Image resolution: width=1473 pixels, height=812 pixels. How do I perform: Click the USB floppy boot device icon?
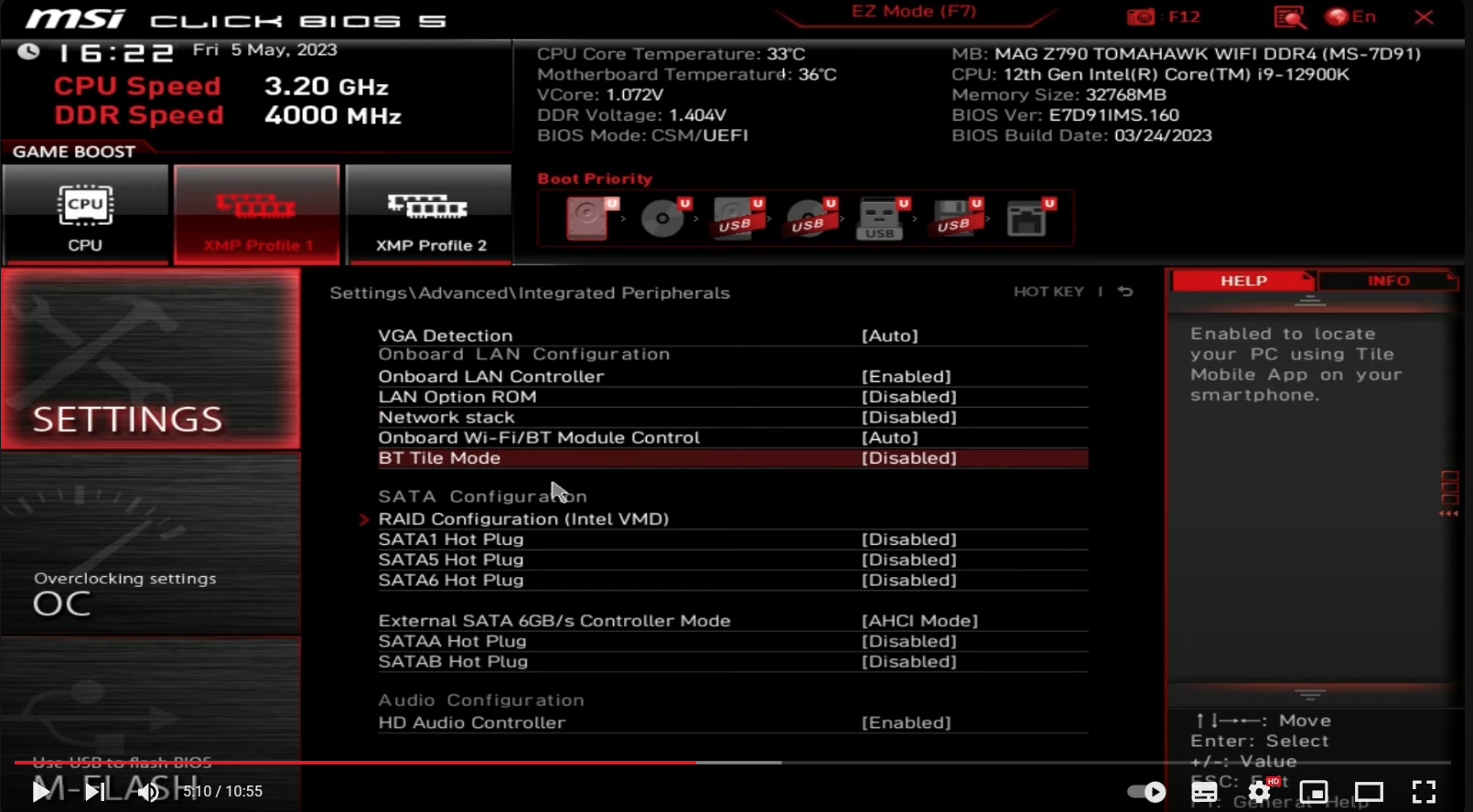pyautogui.click(x=956, y=219)
